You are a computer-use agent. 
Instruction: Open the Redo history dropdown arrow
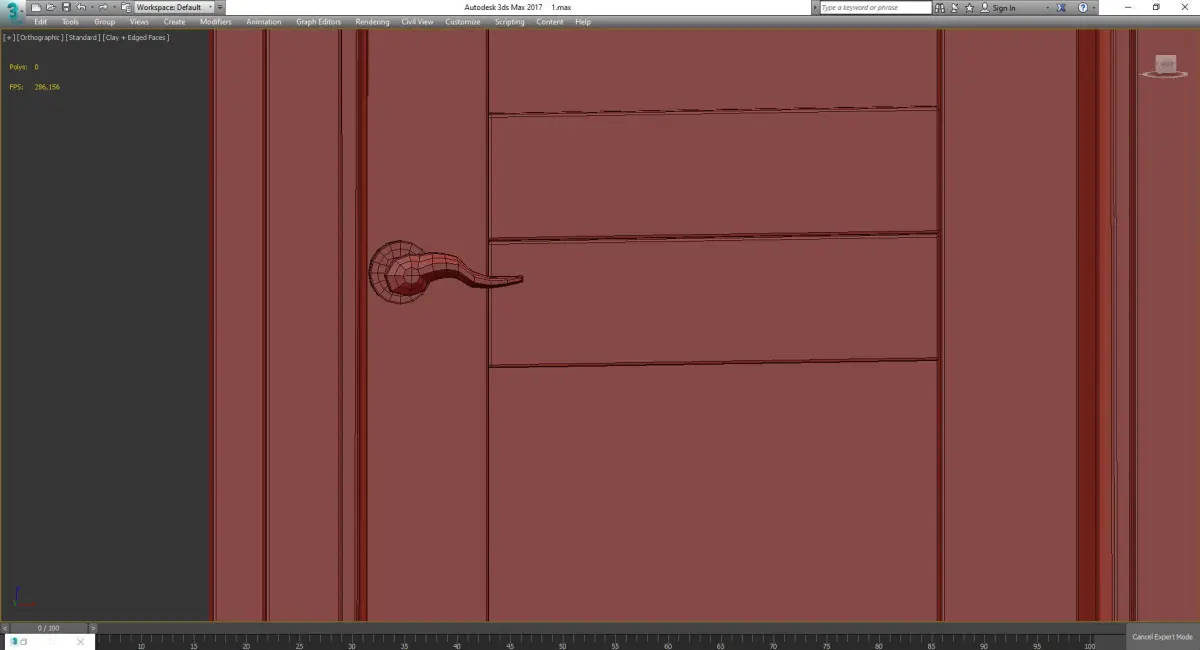pyautogui.click(x=114, y=7)
